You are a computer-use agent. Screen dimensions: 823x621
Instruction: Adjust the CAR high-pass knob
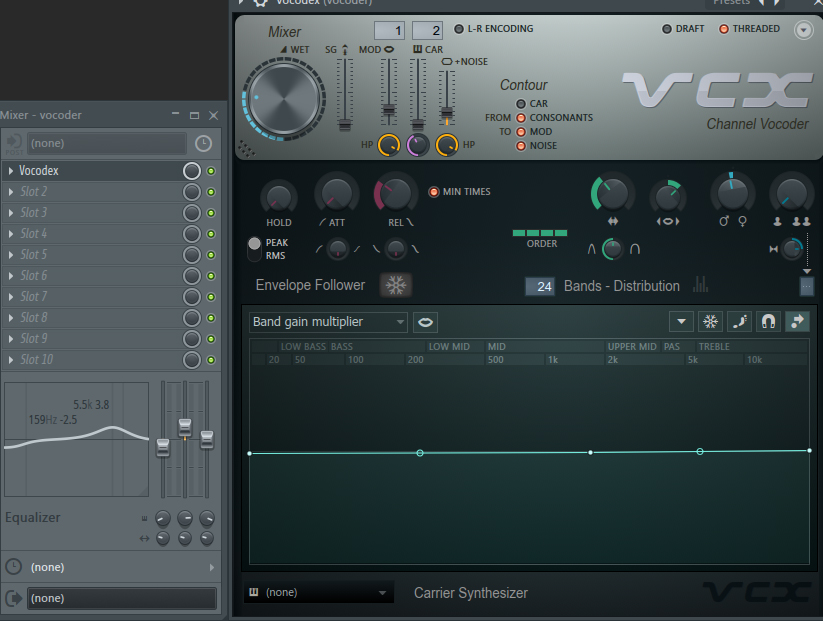(x=447, y=145)
